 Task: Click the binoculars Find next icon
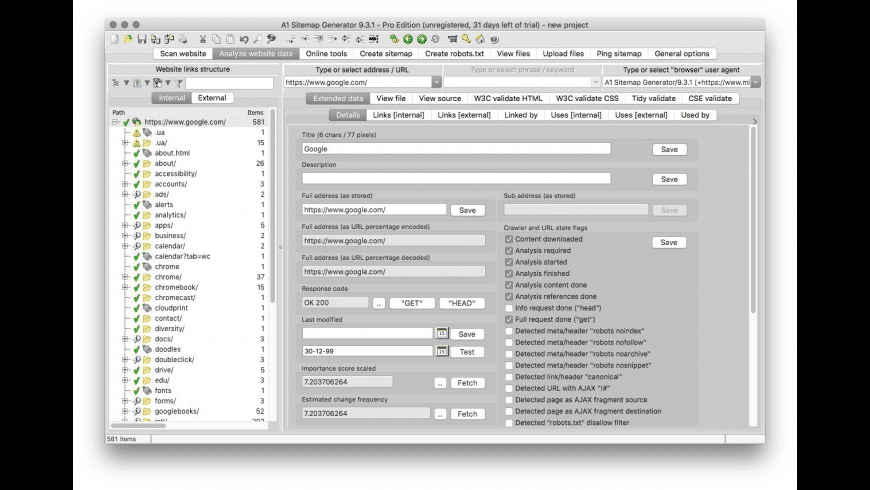pos(271,39)
